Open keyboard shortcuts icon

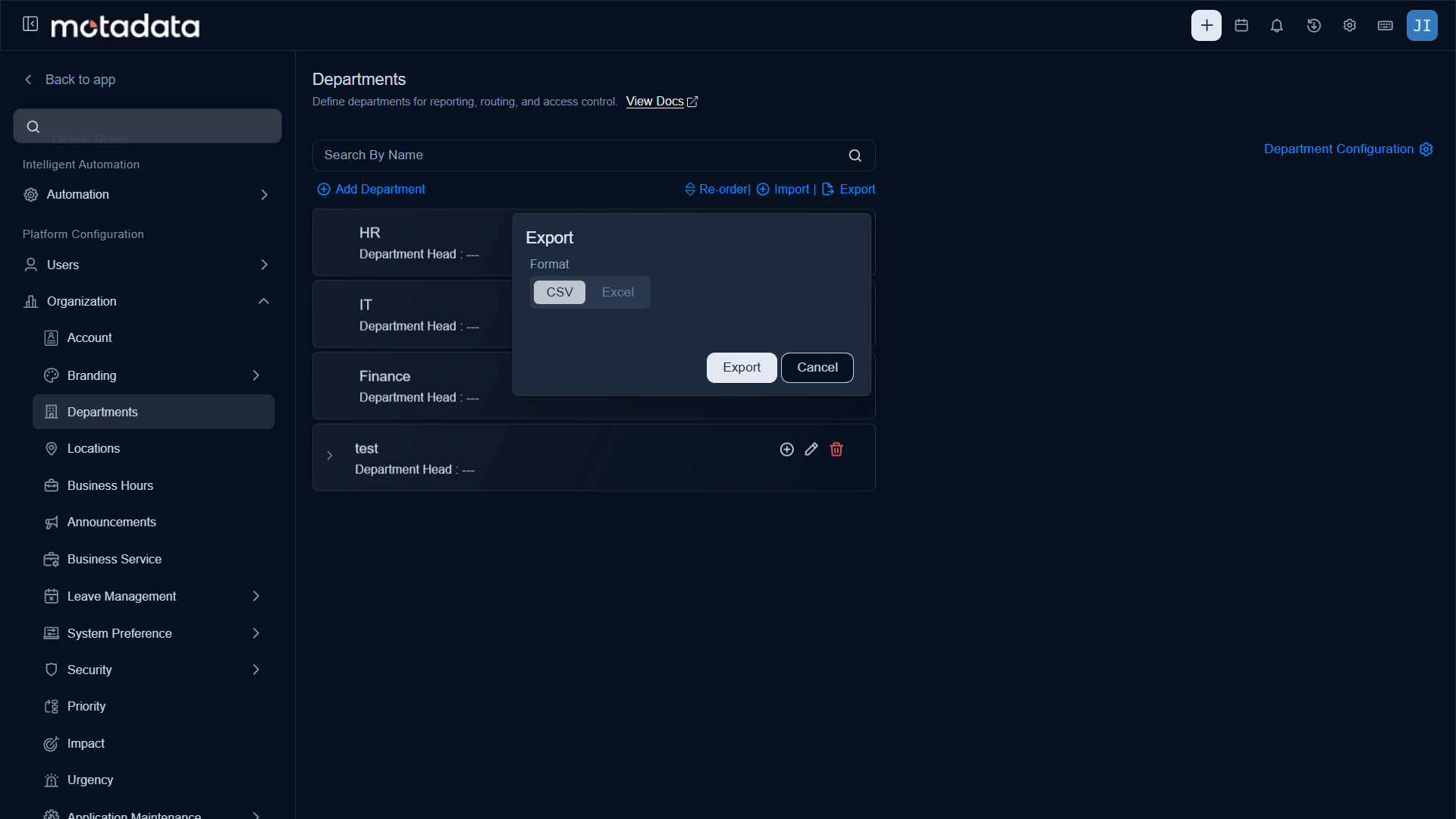tap(1385, 25)
